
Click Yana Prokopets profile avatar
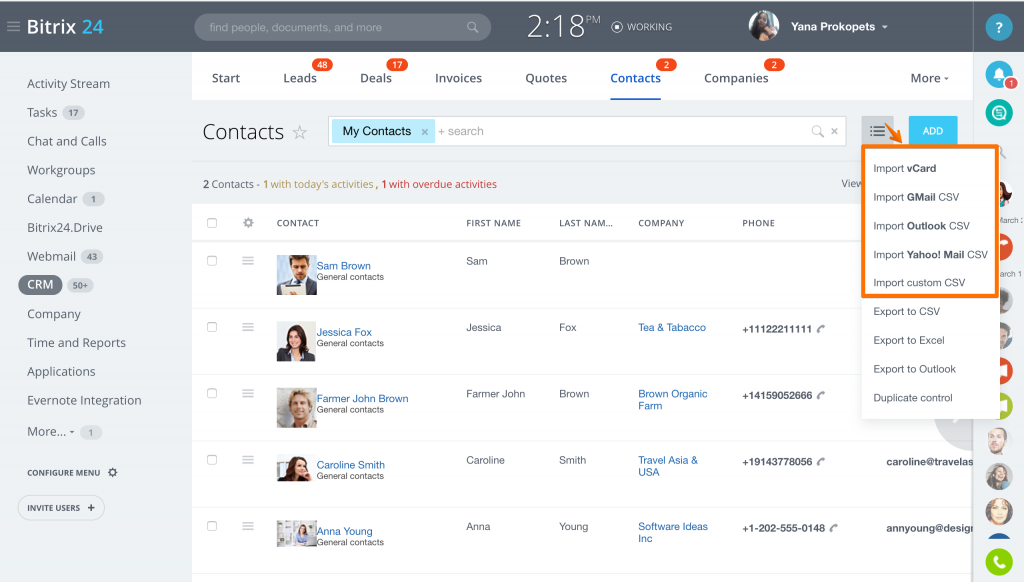click(x=764, y=26)
